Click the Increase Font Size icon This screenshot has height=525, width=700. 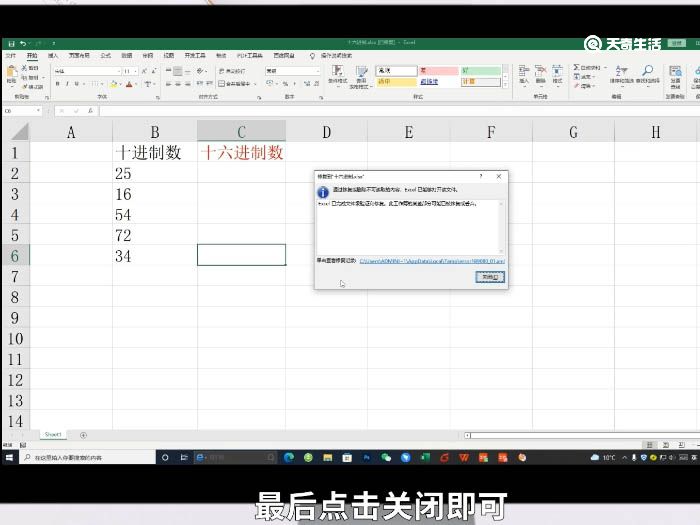(144, 71)
